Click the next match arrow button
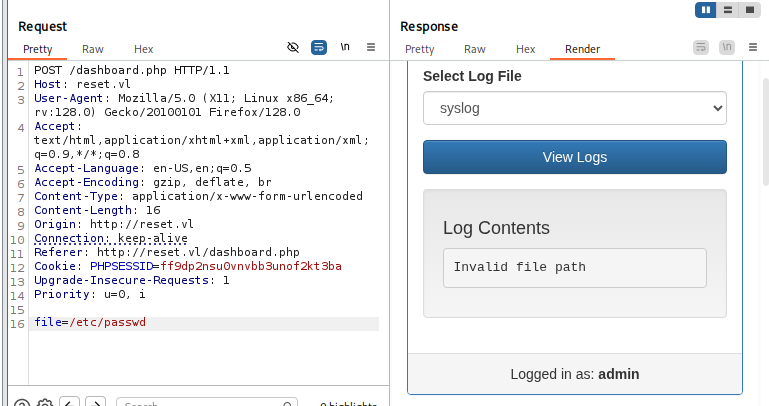This screenshot has width=769, height=406. click(96, 402)
